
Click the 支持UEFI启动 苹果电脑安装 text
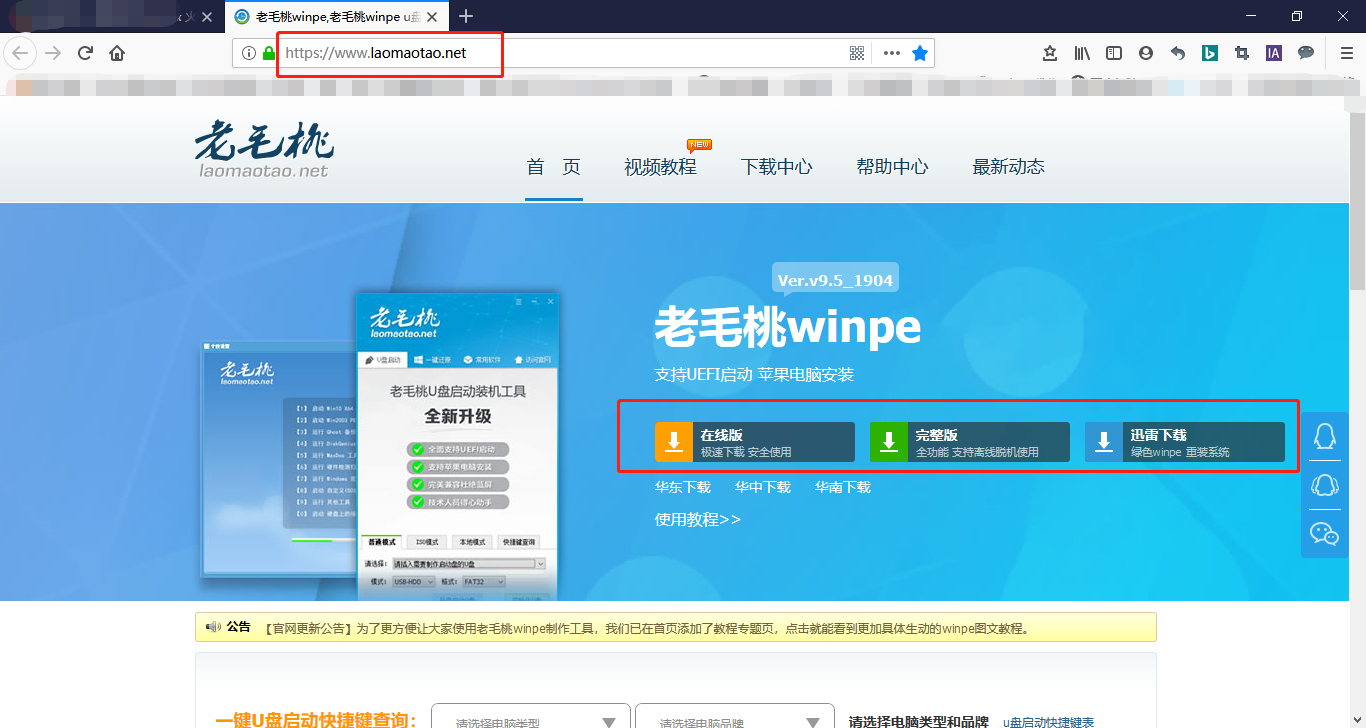click(754, 375)
